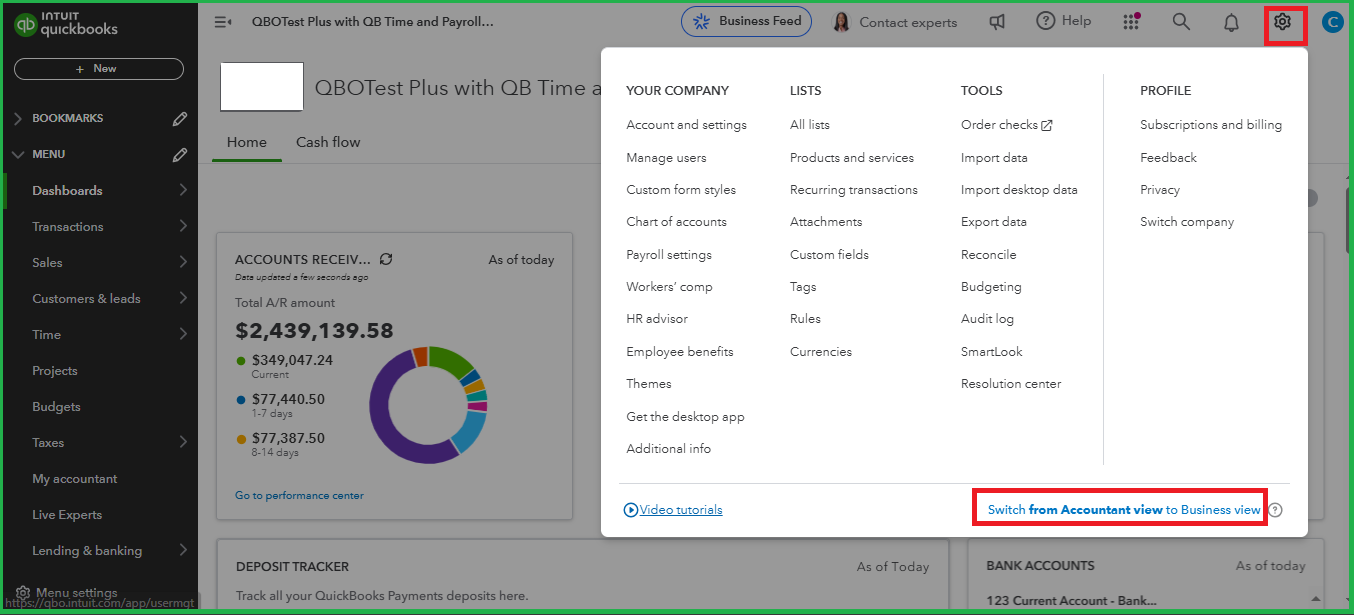Open Currencies list
Screen dimensions: 1354x615
point(821,352)
